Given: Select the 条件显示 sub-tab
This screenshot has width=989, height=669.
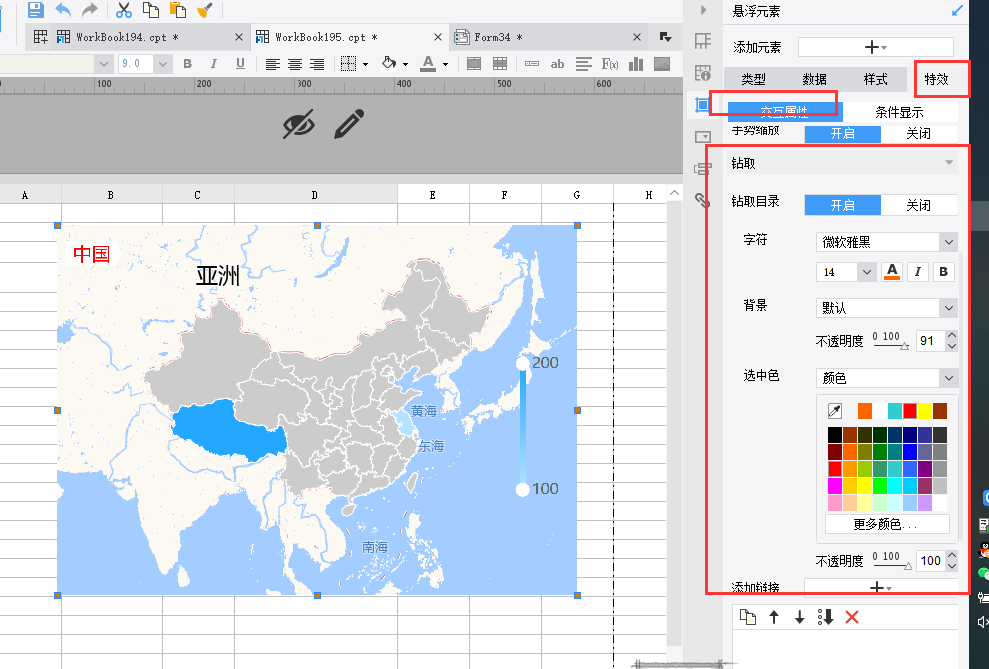Looking at the screenshot, I should [x=899, y=113].
